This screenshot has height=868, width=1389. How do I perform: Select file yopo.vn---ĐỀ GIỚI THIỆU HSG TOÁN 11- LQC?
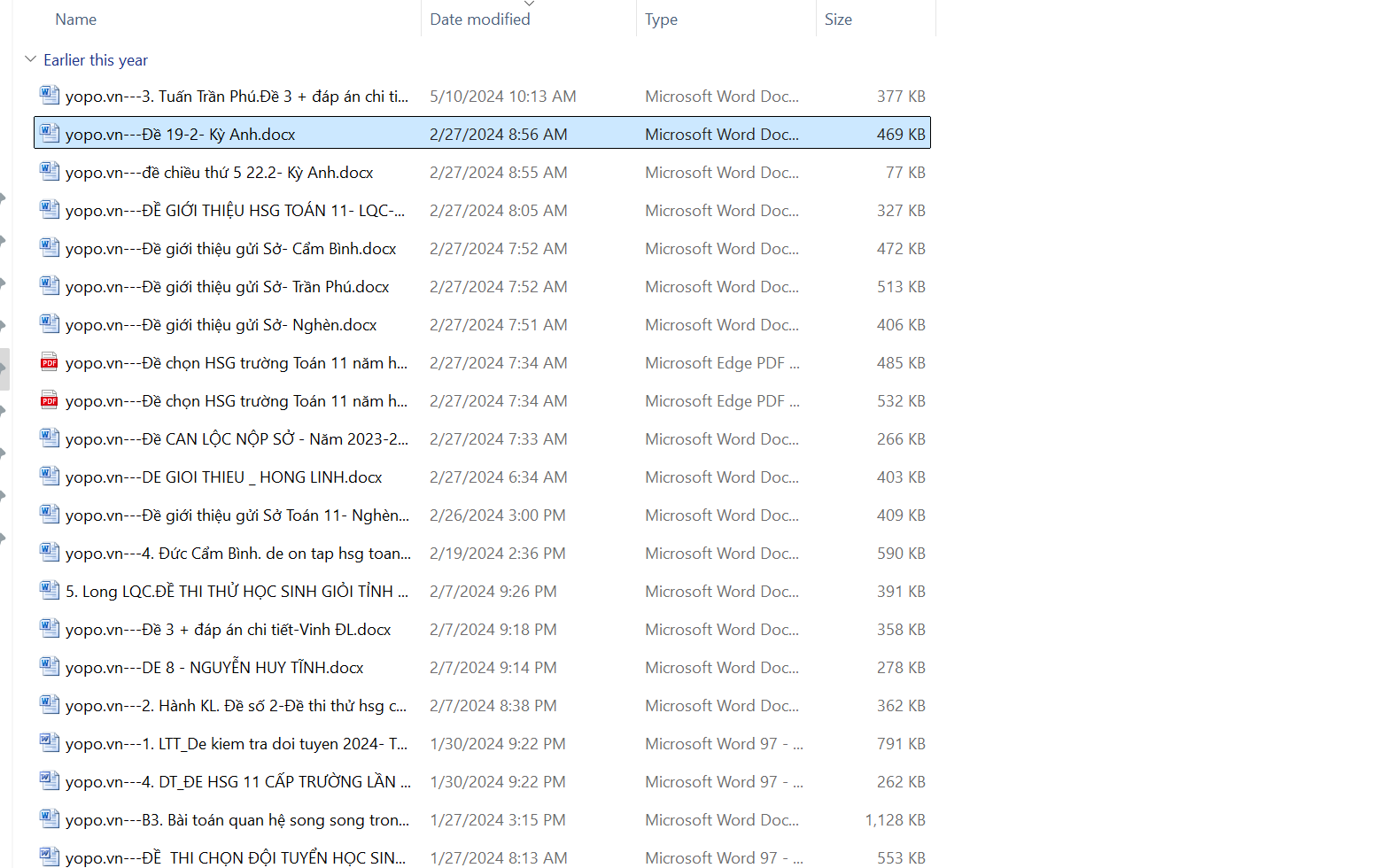coord(235,211)
